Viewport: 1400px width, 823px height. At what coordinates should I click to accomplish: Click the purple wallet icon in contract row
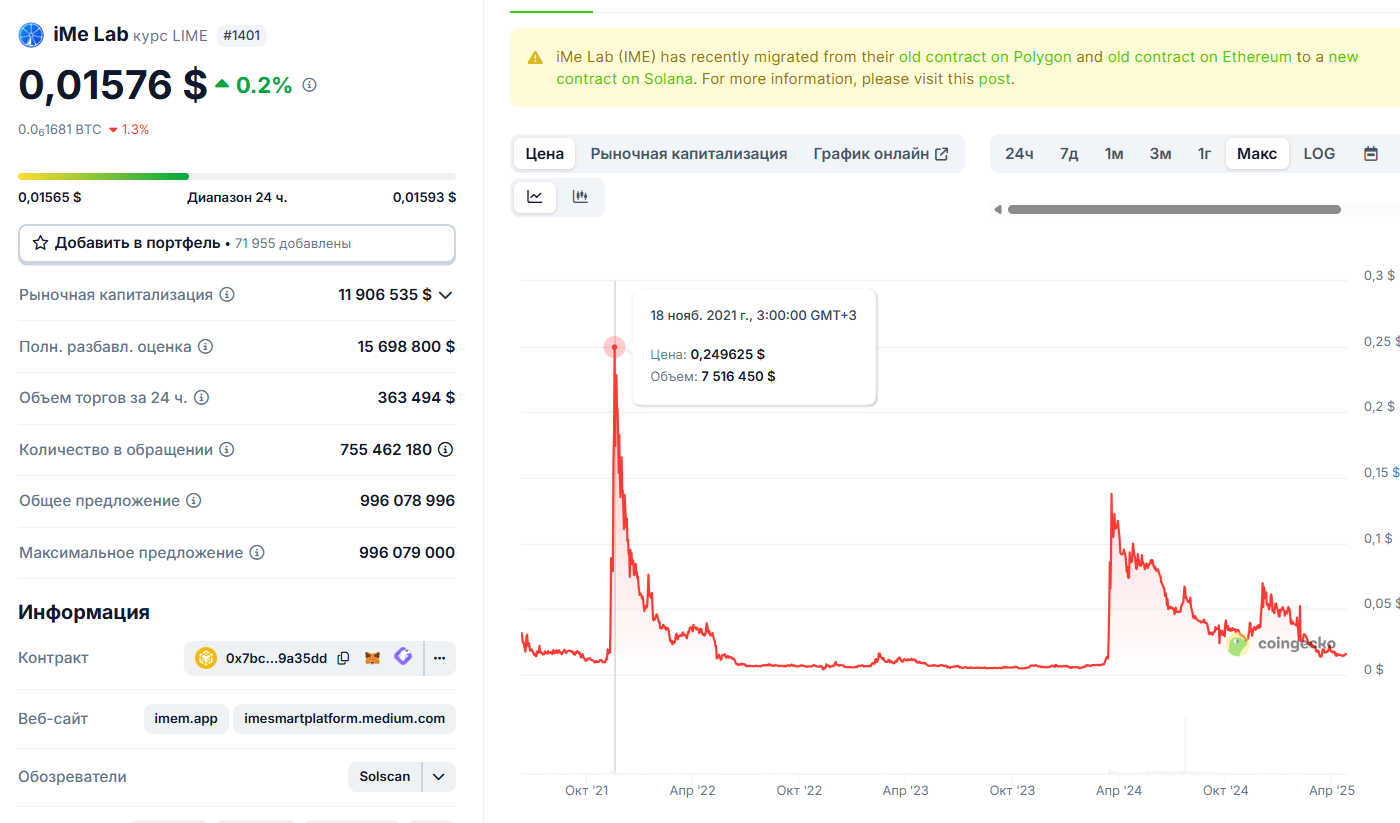pyautogui.click(x=402, y=657)
